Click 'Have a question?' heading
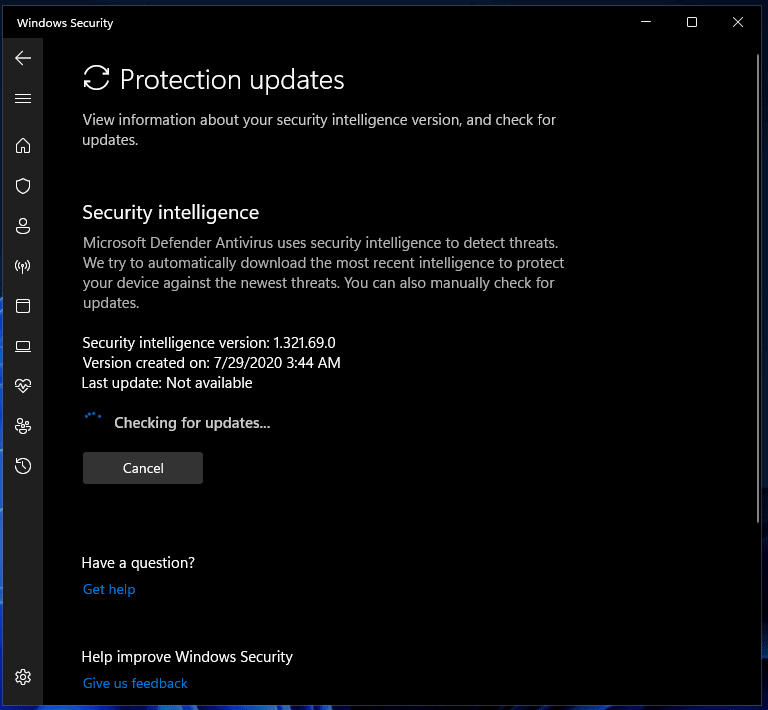768x710 pixels. pyautogui.click(x=138, y=563)
